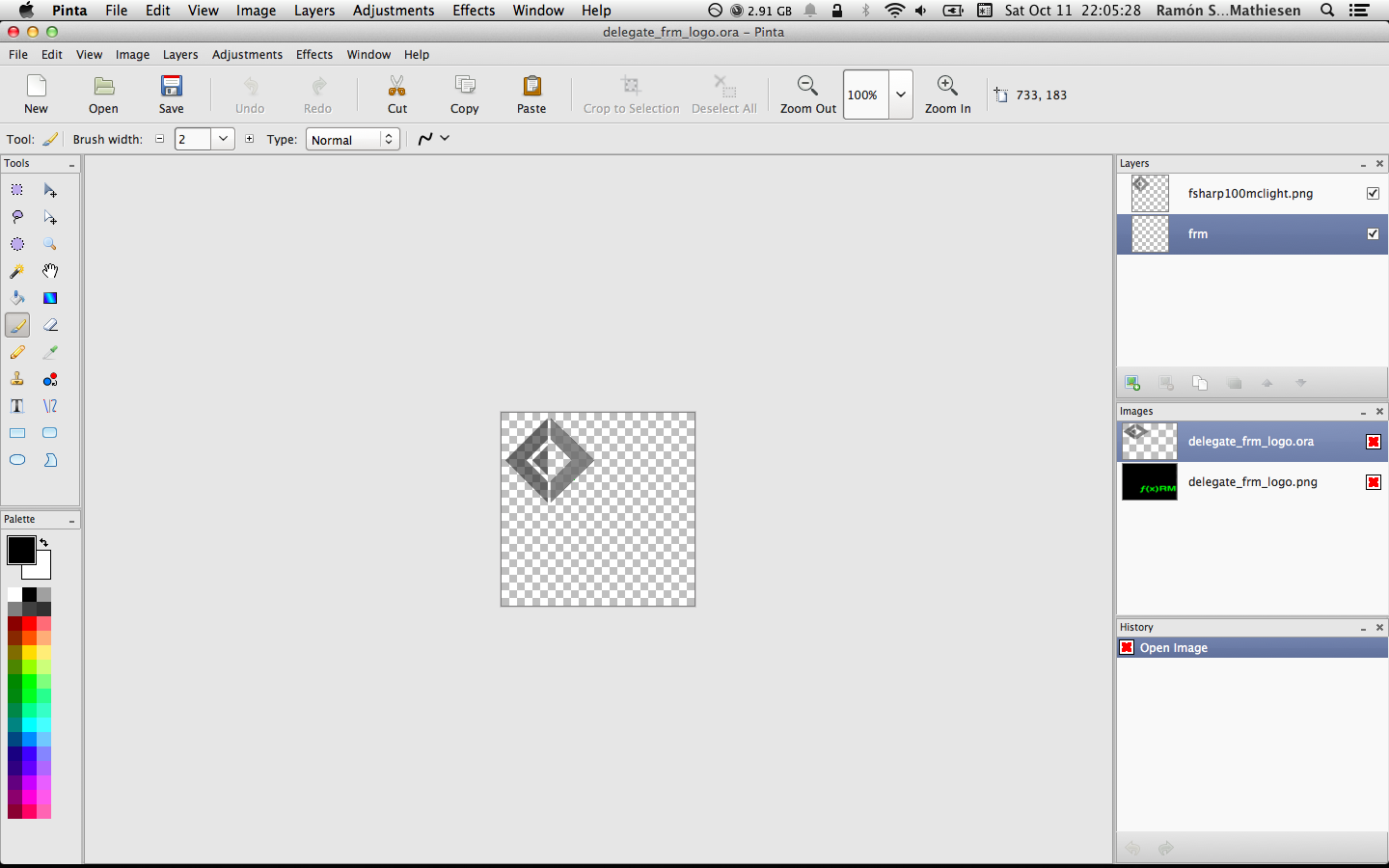This screenshot has width=1389, height=868.
Task: Select the frm layer row
Action: coord(1252,234)
